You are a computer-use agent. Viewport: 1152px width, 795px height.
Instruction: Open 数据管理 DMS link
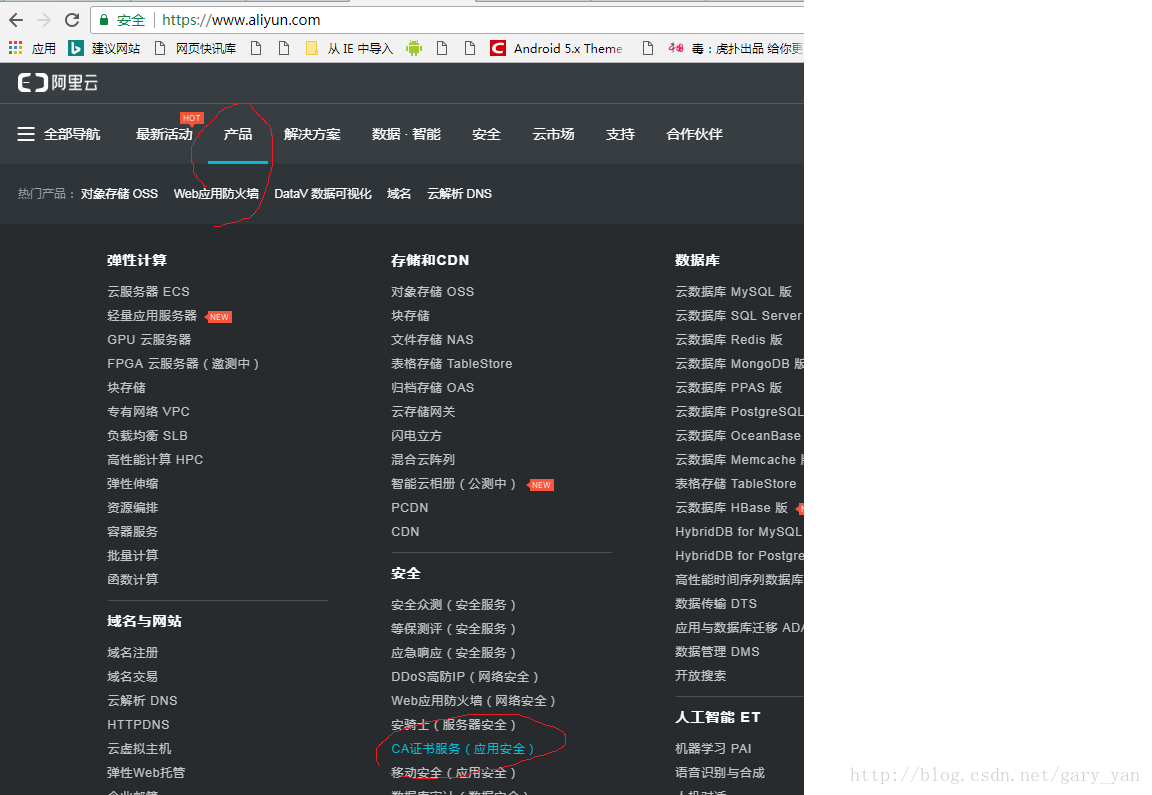[x=718, y=652]
